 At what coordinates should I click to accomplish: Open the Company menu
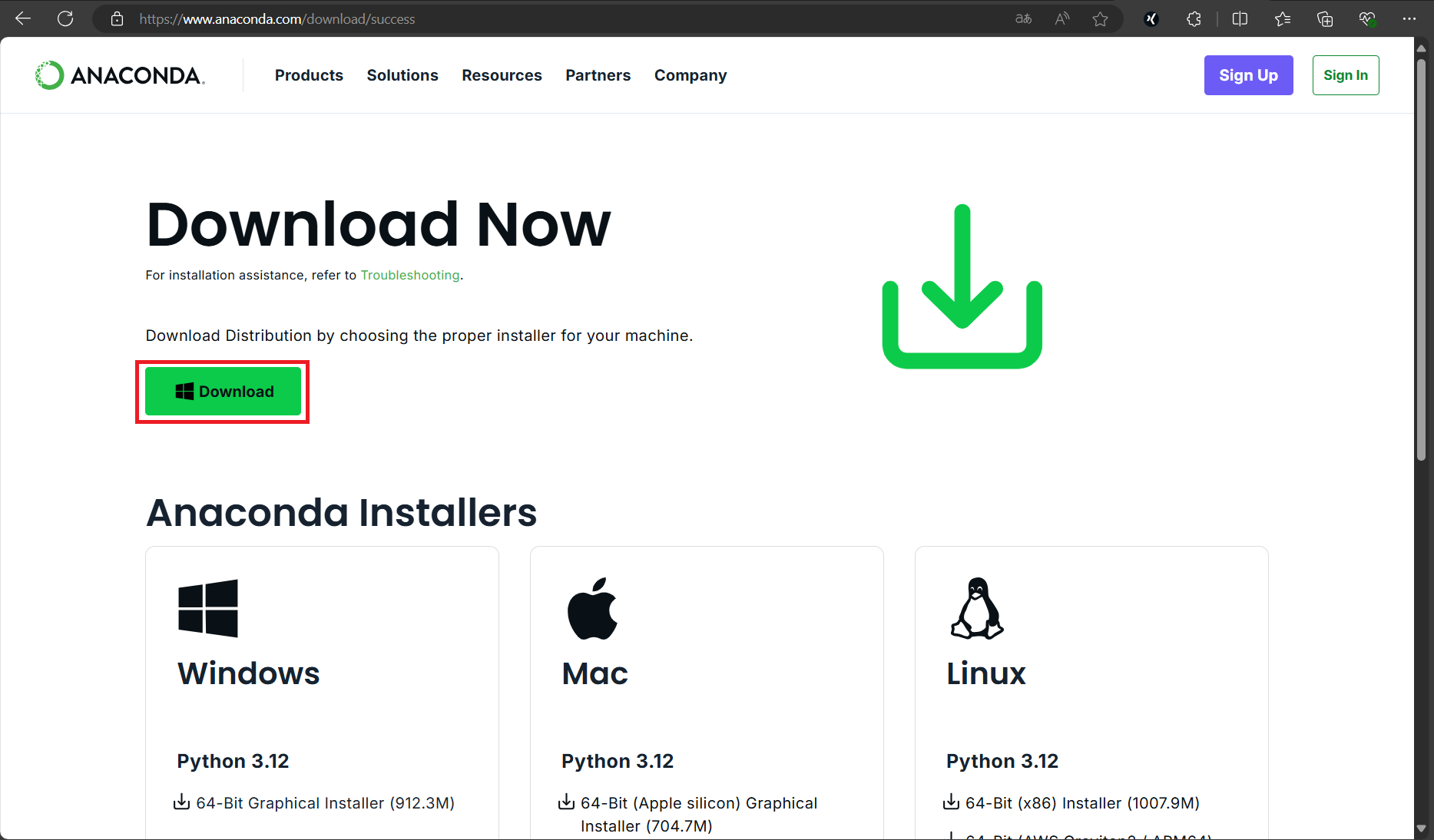click(691, 75)
